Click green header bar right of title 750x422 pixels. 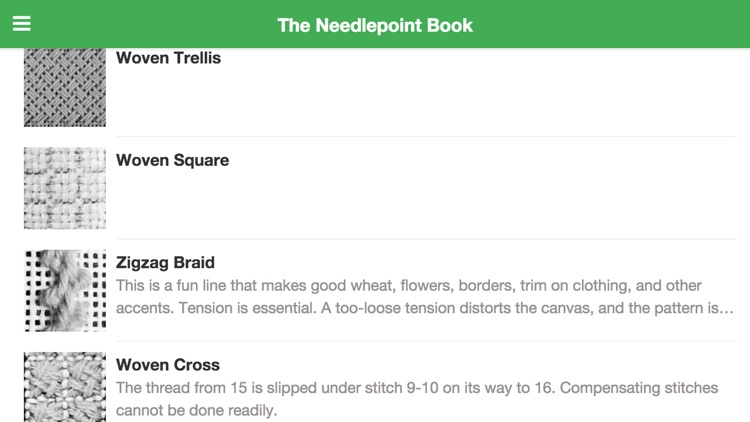point(620,25)
